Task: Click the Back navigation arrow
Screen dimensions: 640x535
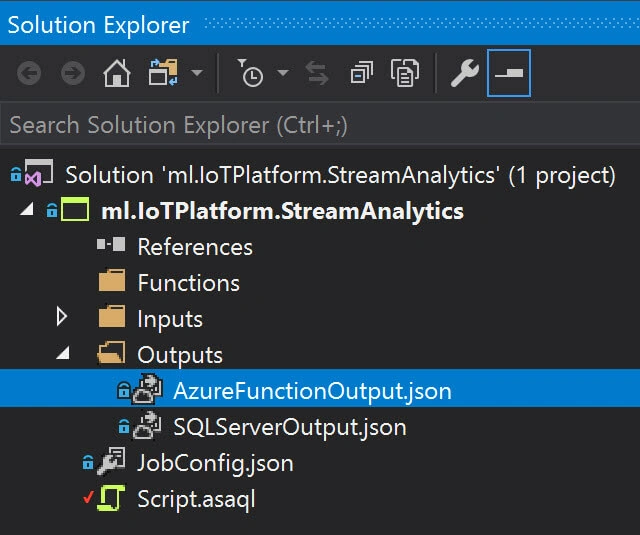Action: tap(29, 73)
